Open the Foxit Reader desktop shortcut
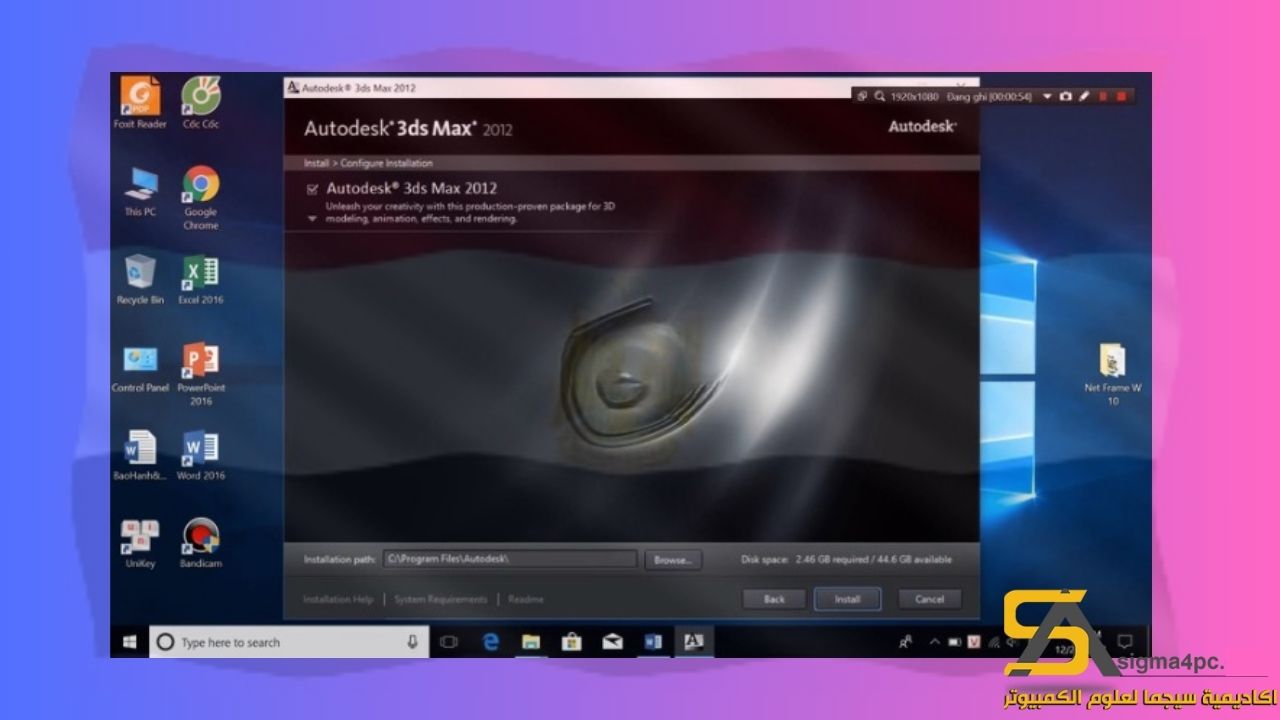The image size is (1280, 720). point(140,103)
